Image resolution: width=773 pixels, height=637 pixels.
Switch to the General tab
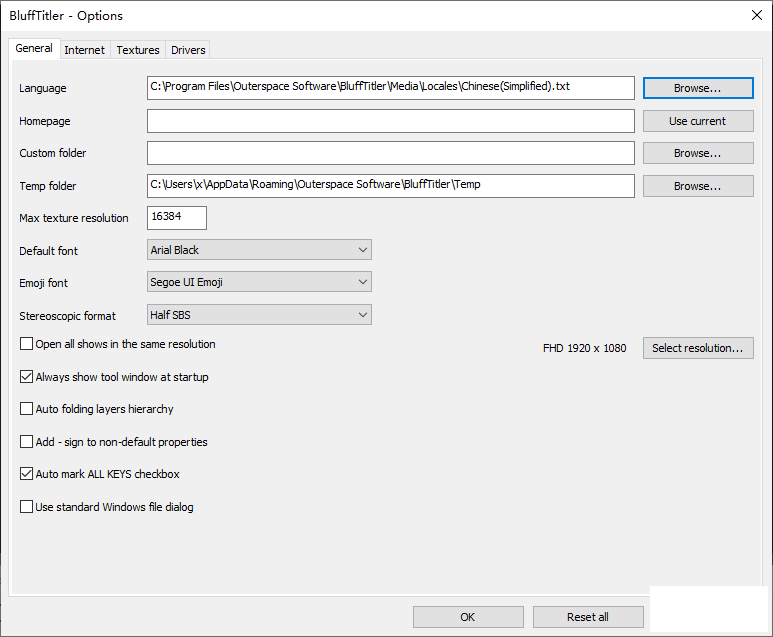[34, 48]
